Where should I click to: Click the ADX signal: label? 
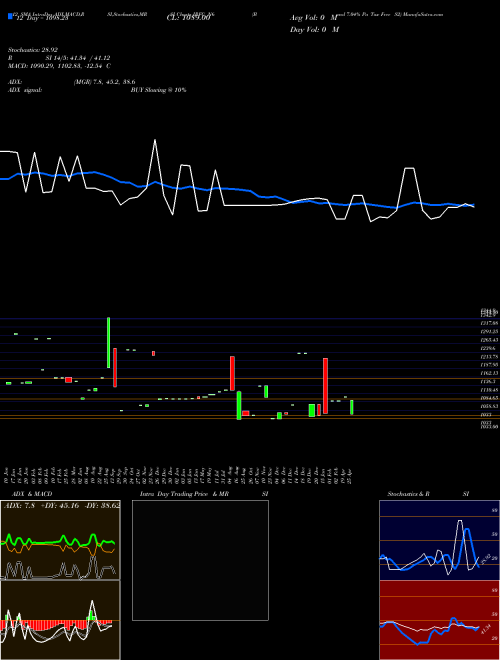click(x=25, y=90)
